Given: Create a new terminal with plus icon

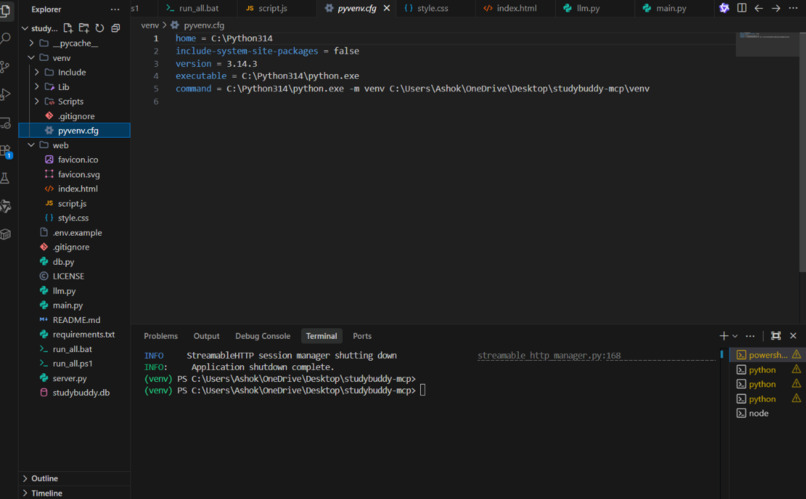Looking at the screenshot, I should [x=723, y=336].
